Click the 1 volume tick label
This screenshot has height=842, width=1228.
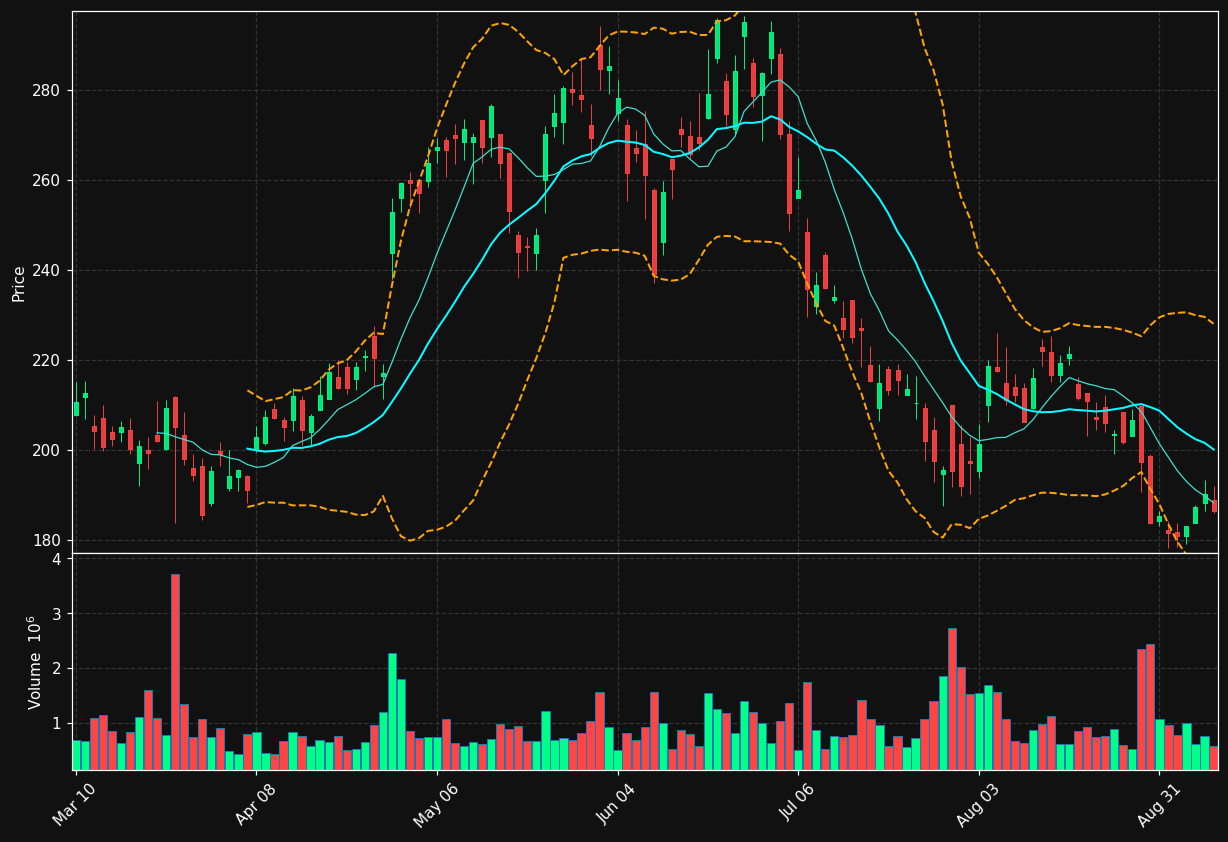click(56, 723)
